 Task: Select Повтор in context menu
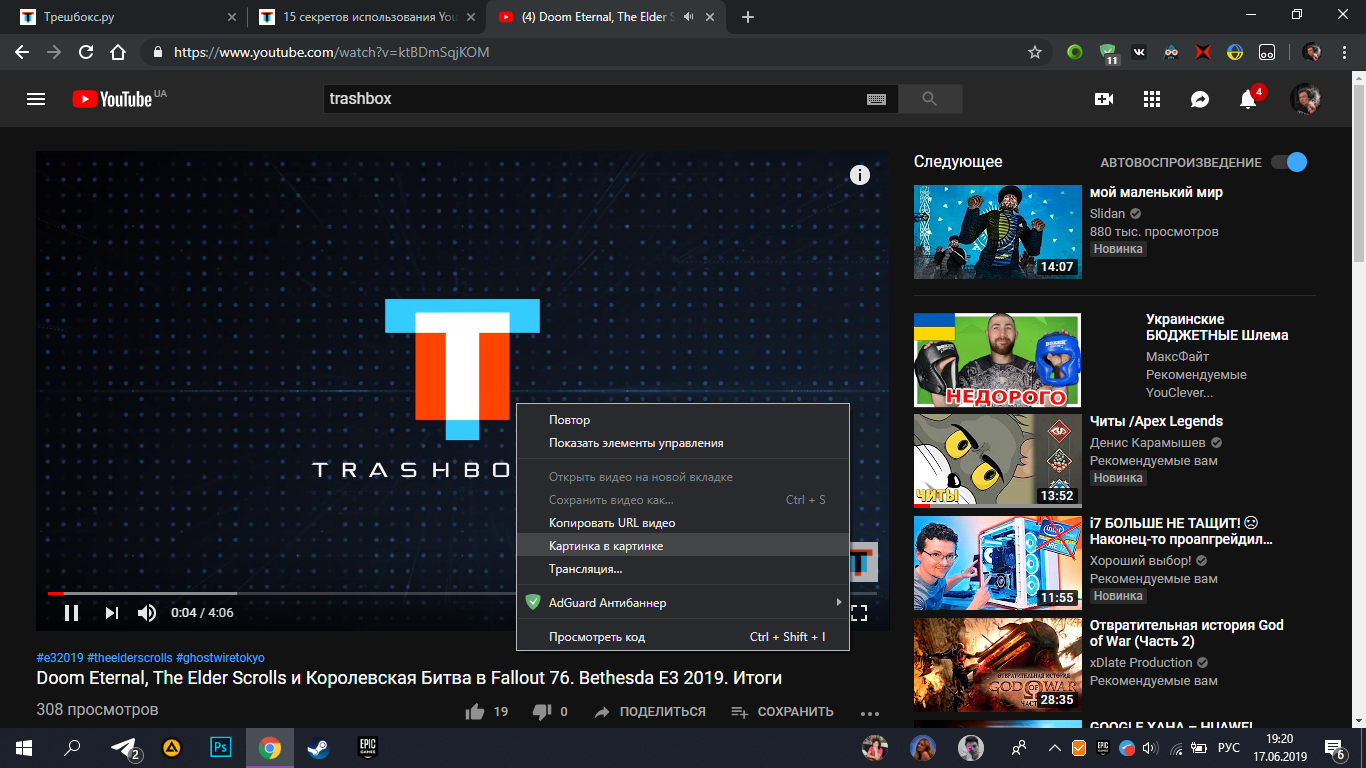(683, 420)
